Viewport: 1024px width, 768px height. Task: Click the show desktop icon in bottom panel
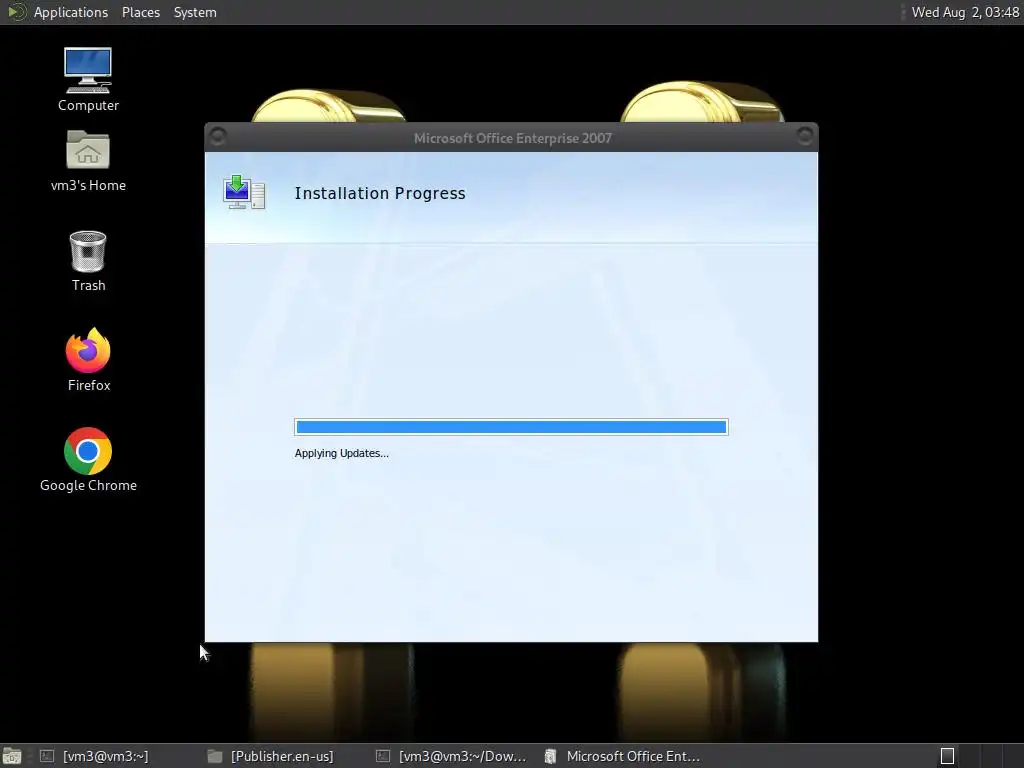(12, 756)
